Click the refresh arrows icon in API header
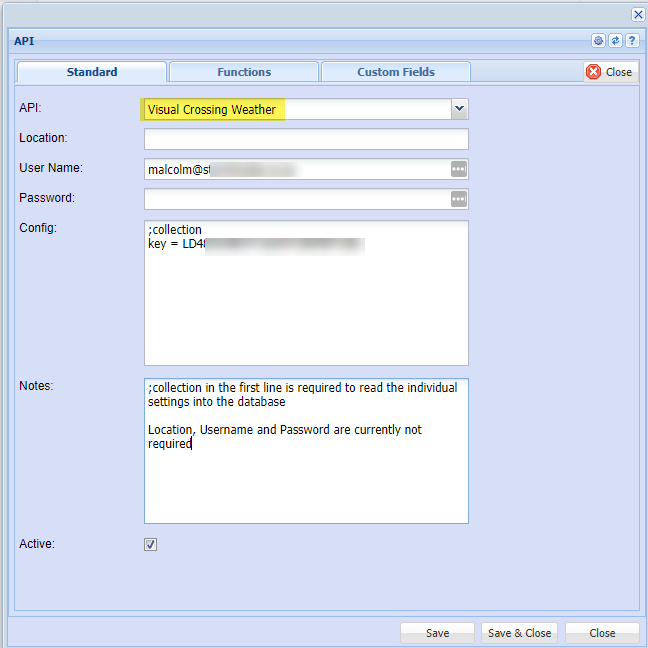The width and height of the screenshot is (648, 648). pyautogui.click(x=615, y=41)
